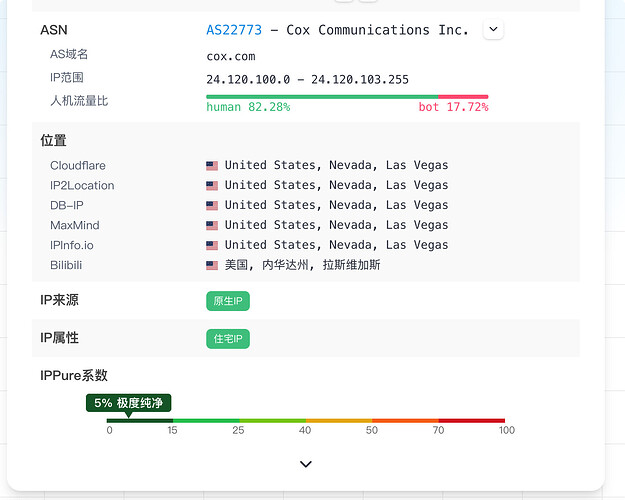625x500 pixels.
Task: Click the IP范围 label
Action: pyautogui.click(x=67, y=77)
